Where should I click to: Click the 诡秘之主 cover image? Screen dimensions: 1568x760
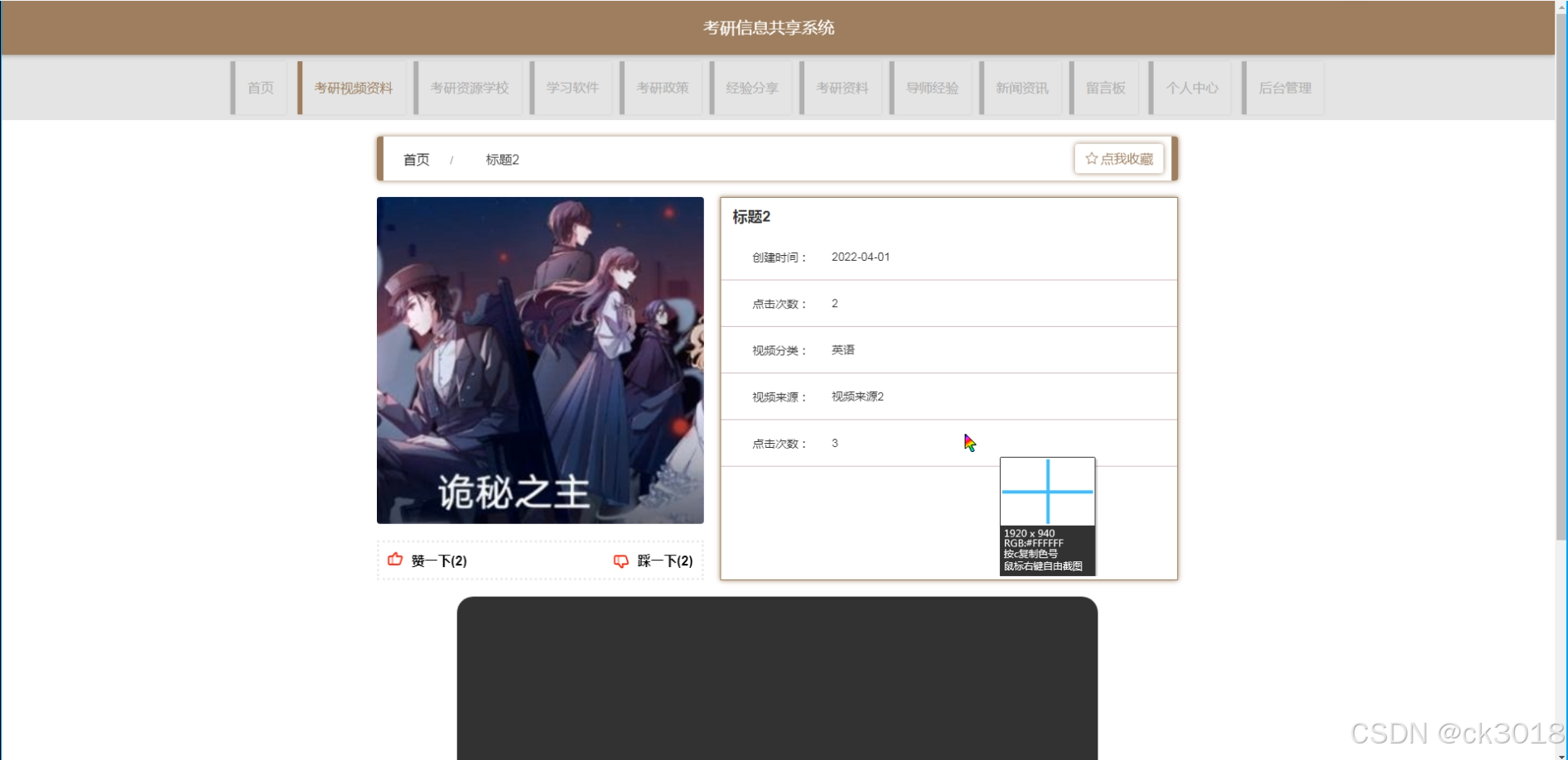point(540,360)
